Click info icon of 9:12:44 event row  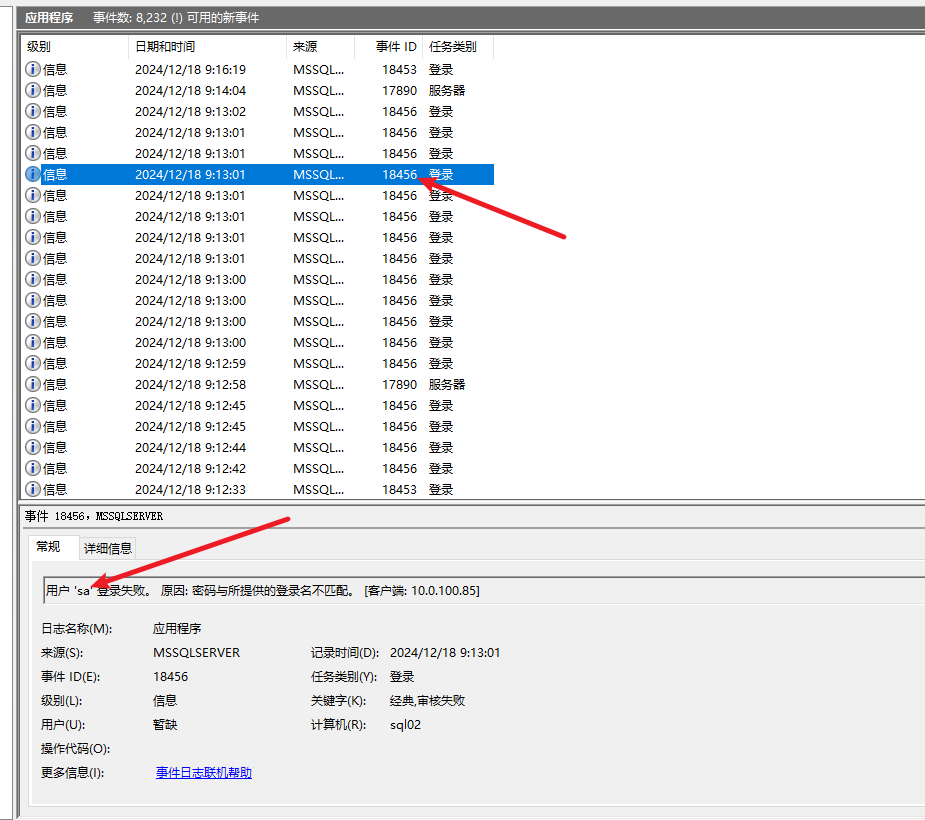32,447
